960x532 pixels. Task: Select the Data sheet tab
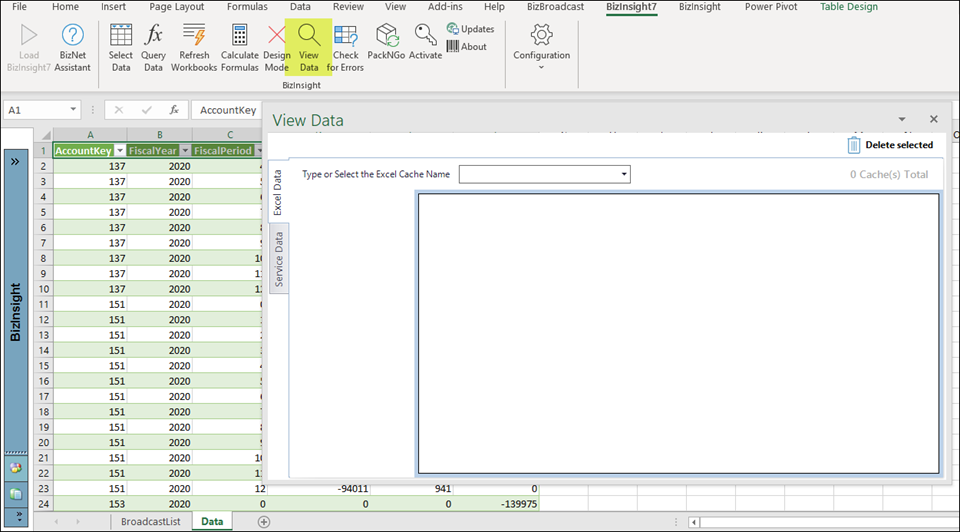coord(212,522)
